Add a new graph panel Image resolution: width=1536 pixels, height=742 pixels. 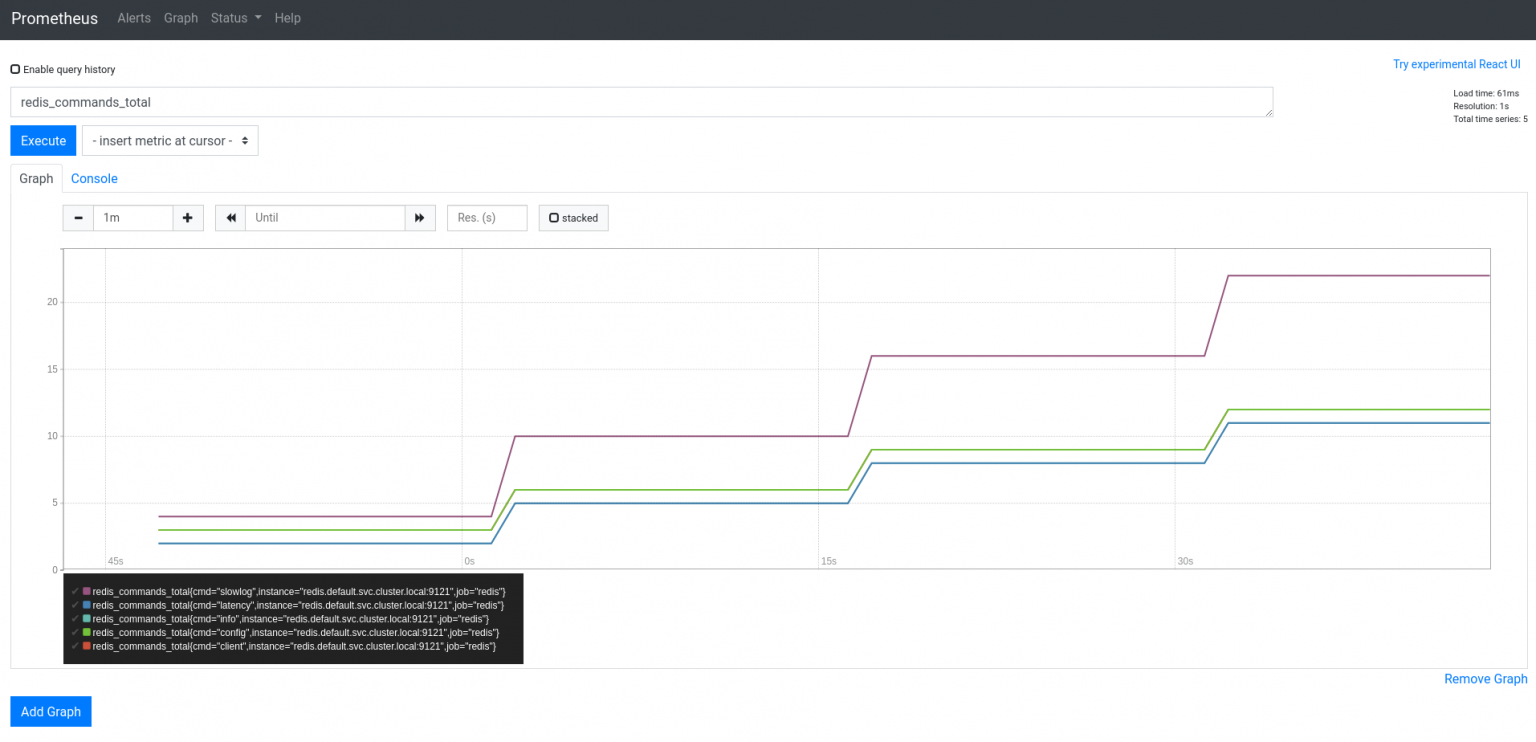pyautogui.click(x=50, y=711)
